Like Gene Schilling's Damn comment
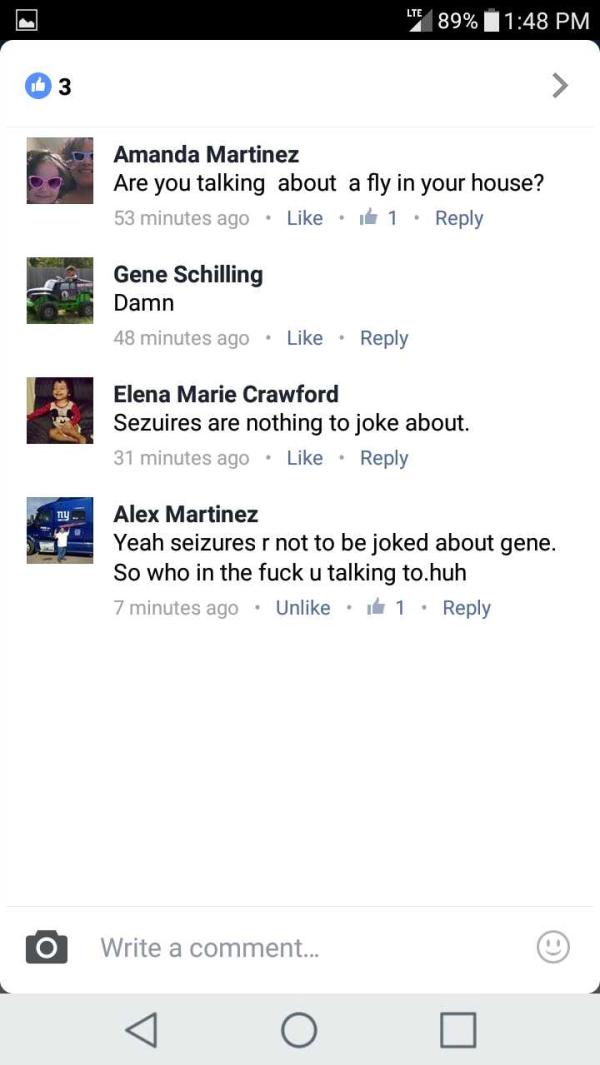600x1065 pixels. pyautogui.click(x=304, y=338)
